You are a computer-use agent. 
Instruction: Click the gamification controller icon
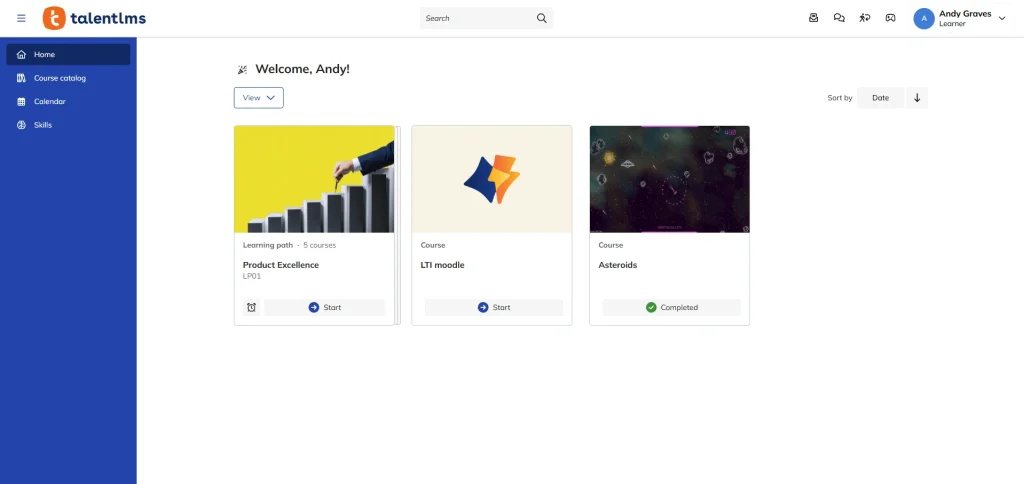coord(890,18)
